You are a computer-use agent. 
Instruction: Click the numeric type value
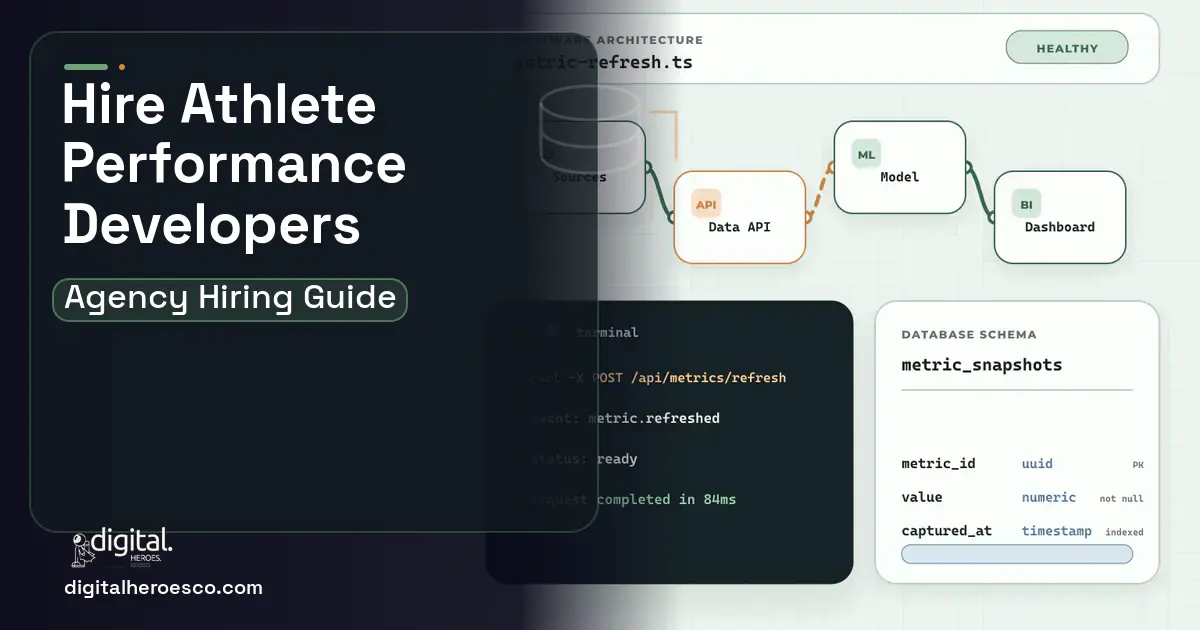point(1049,497)
